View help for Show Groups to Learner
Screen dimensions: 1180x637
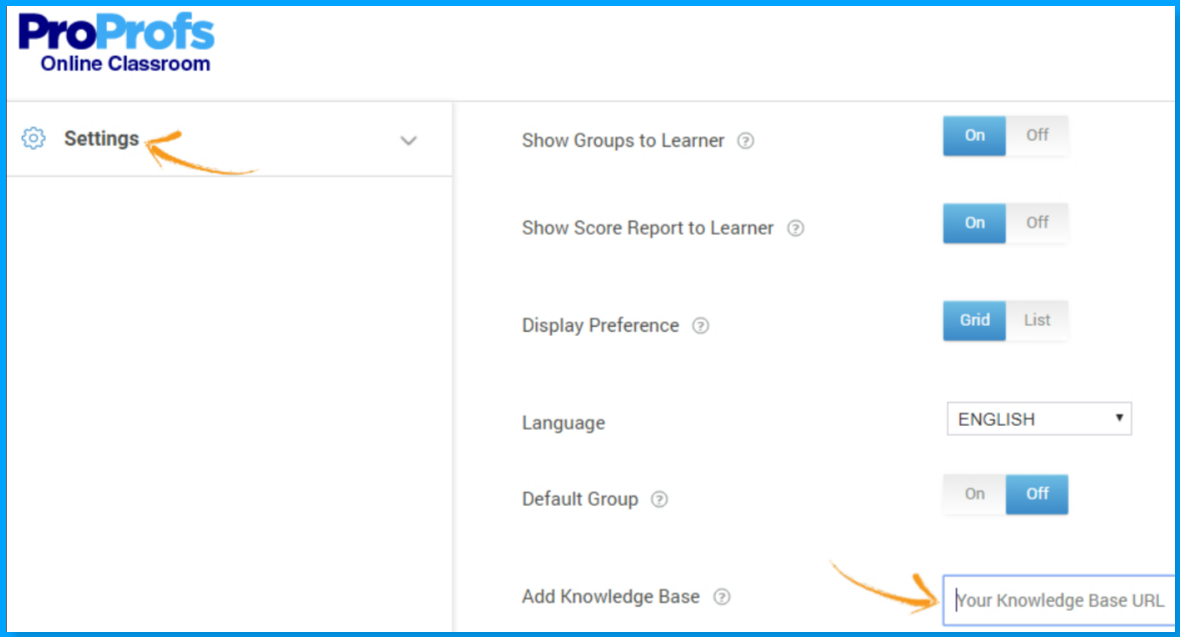click(x=745, y=141)
